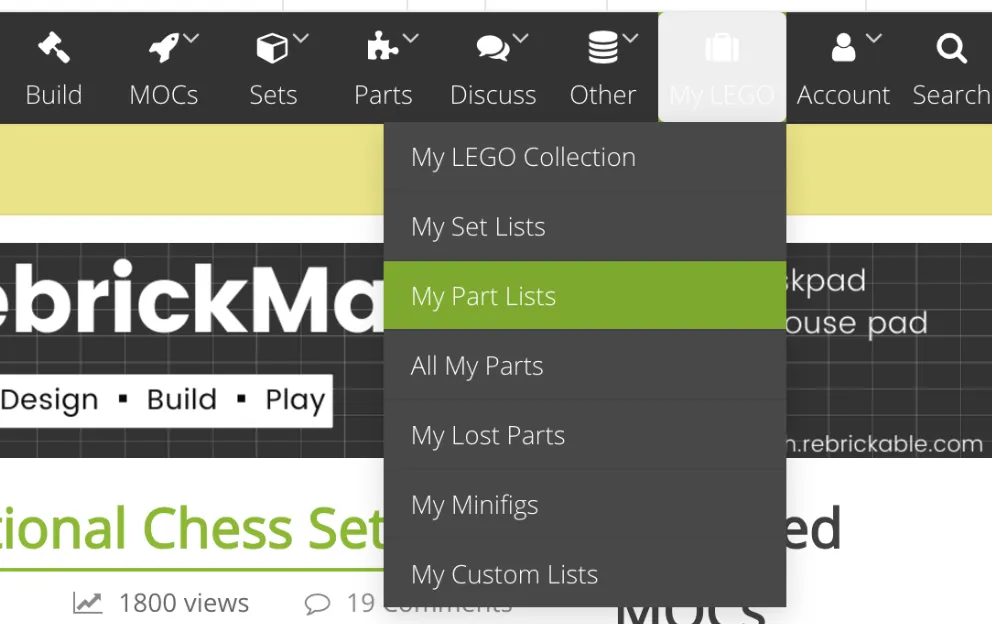Image resolution: width=992 pixels, height=624 pixels.
Task: Expand the chevron beside Account
Action: [874, 38]
